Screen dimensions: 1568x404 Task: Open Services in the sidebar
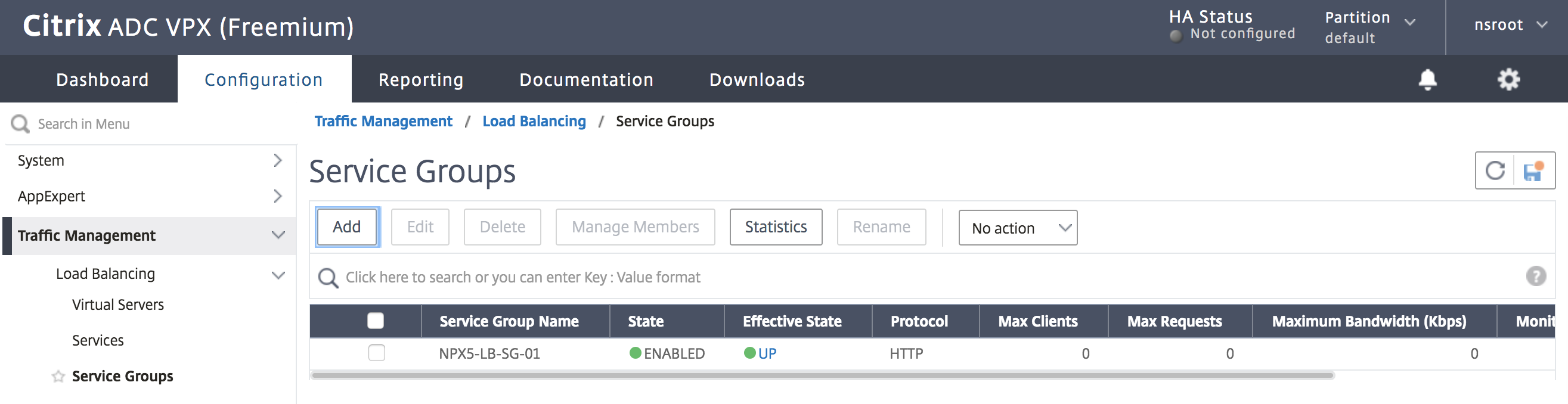97,341
